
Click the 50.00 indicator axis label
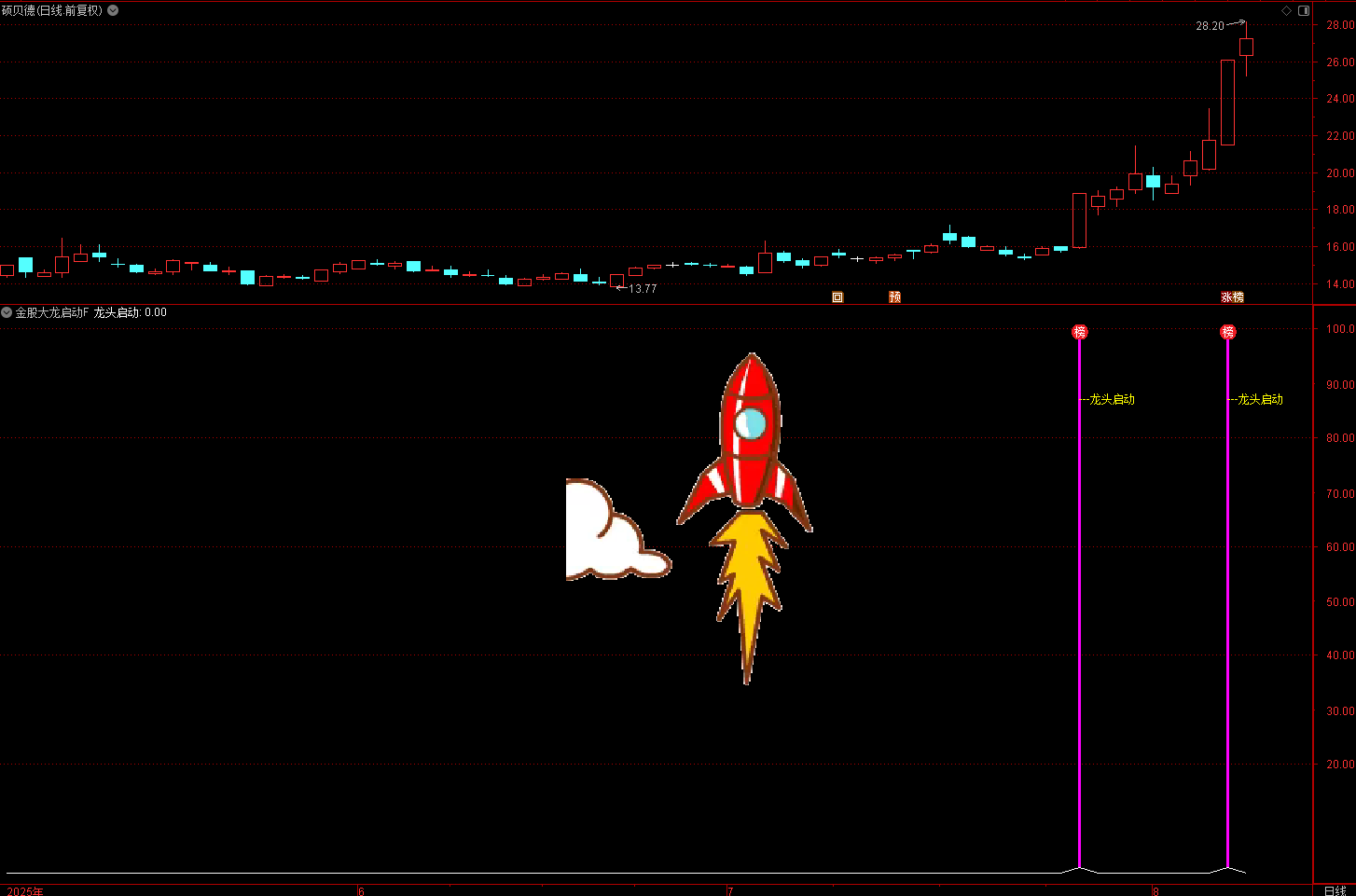pos(1340,602)
